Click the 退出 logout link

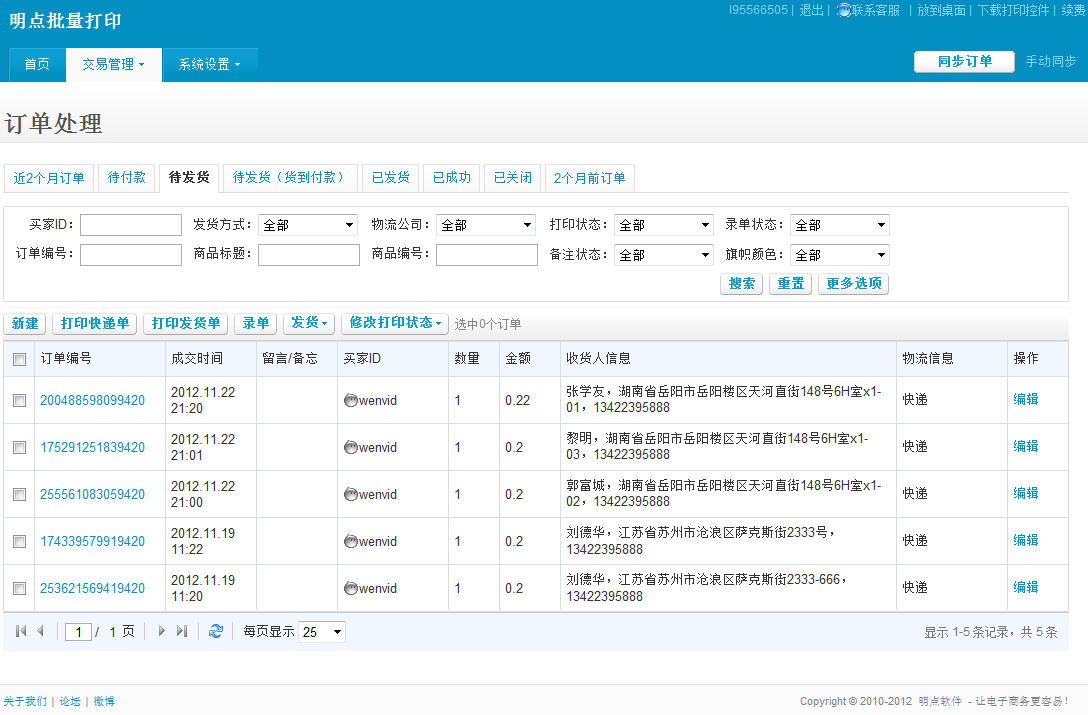click(x=811, y=10)
